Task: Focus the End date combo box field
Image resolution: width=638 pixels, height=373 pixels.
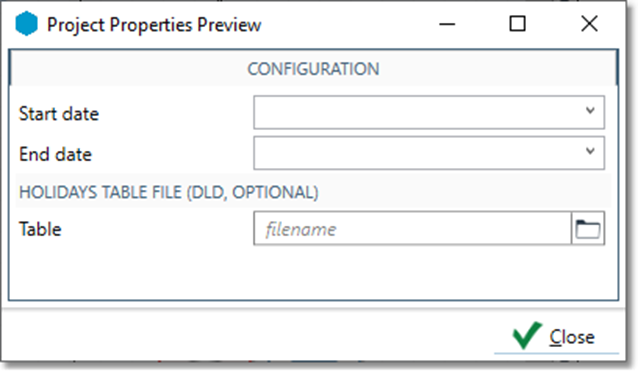Action: tap(429, 153)
